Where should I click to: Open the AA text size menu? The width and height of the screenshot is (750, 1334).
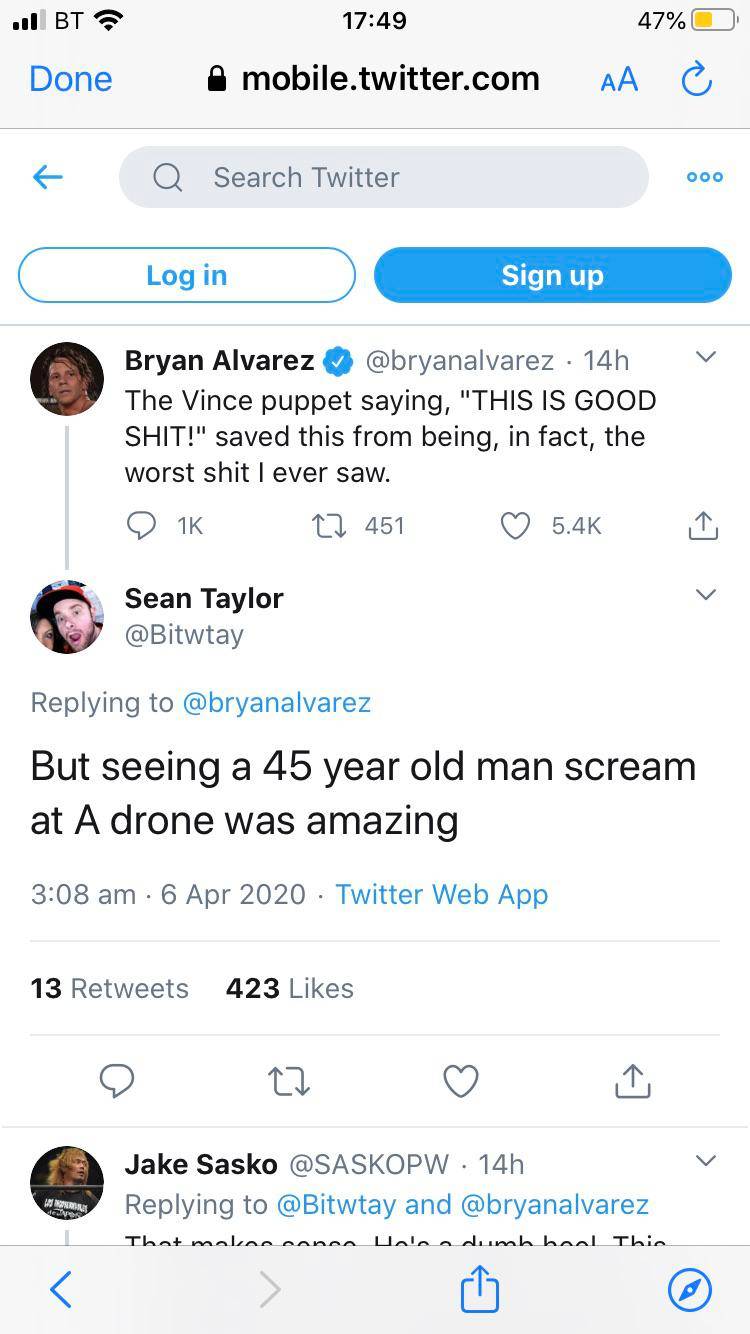(x=619, y=79)
